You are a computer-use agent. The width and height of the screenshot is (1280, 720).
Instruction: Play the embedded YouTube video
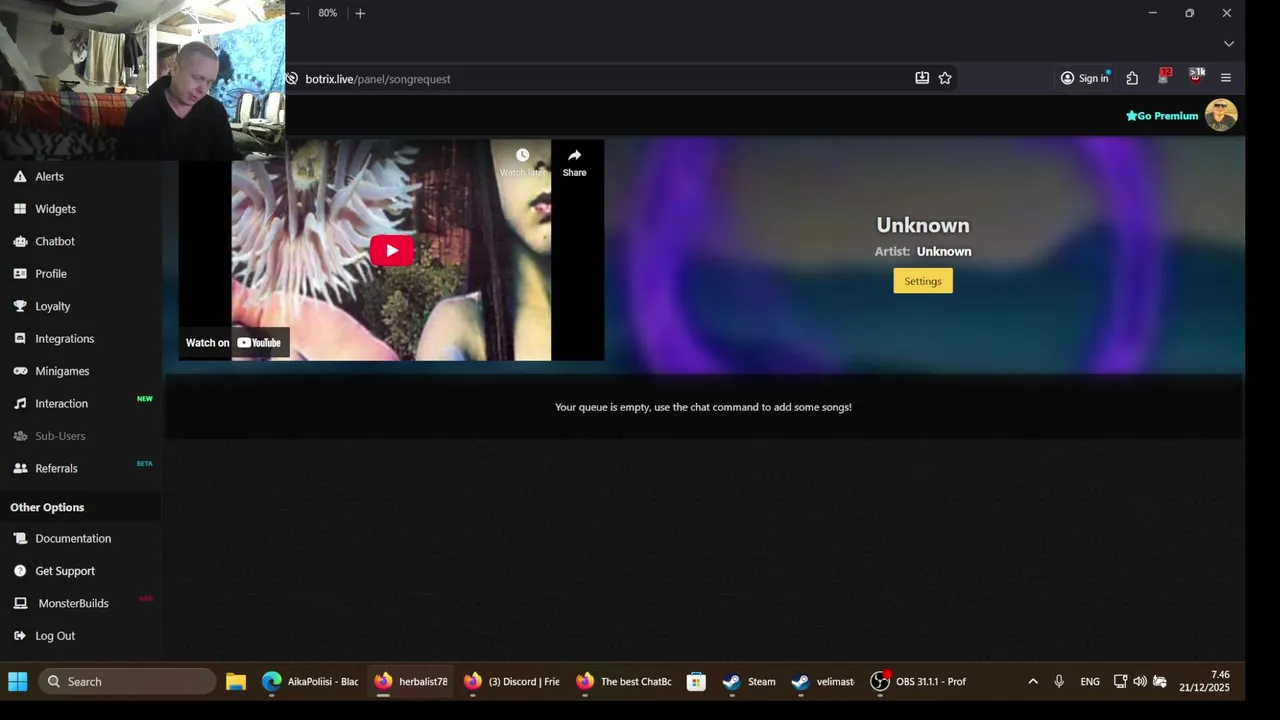pos(392,250)
